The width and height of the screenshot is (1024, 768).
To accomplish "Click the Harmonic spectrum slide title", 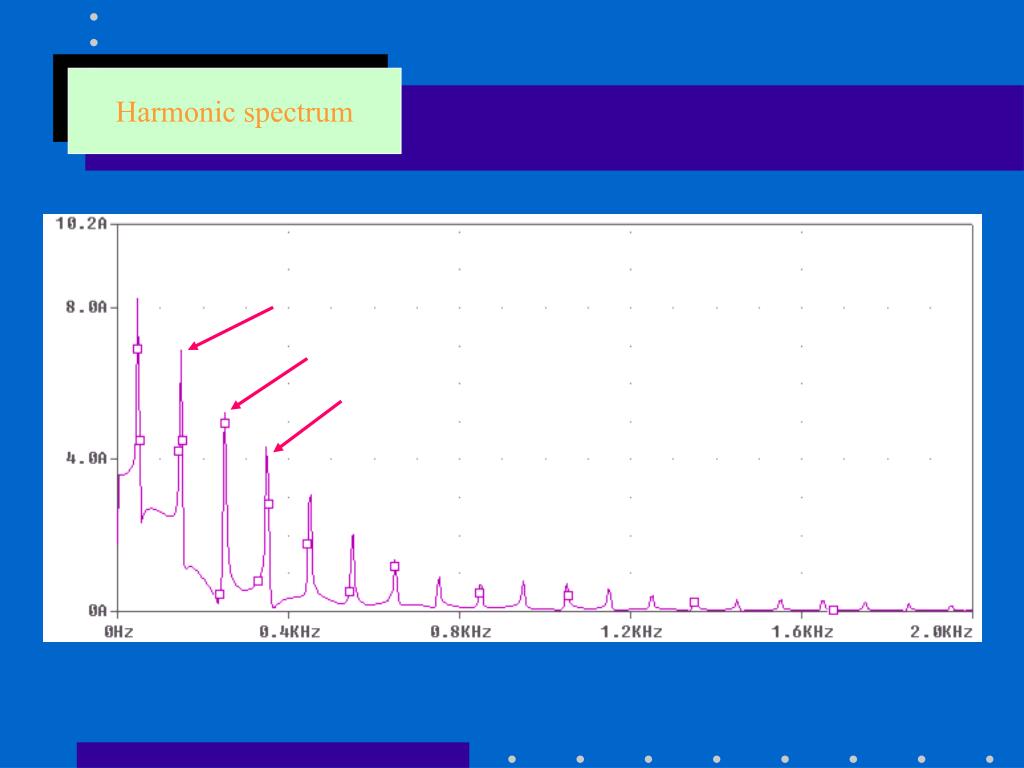I will (234, 112).
